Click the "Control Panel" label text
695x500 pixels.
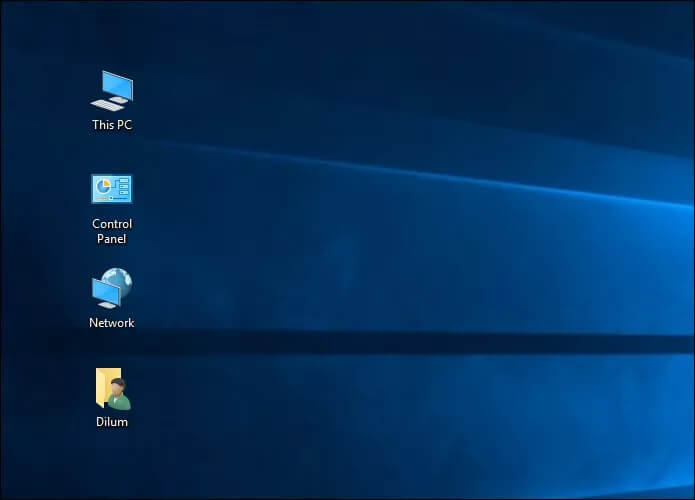[x=112, y=231]
